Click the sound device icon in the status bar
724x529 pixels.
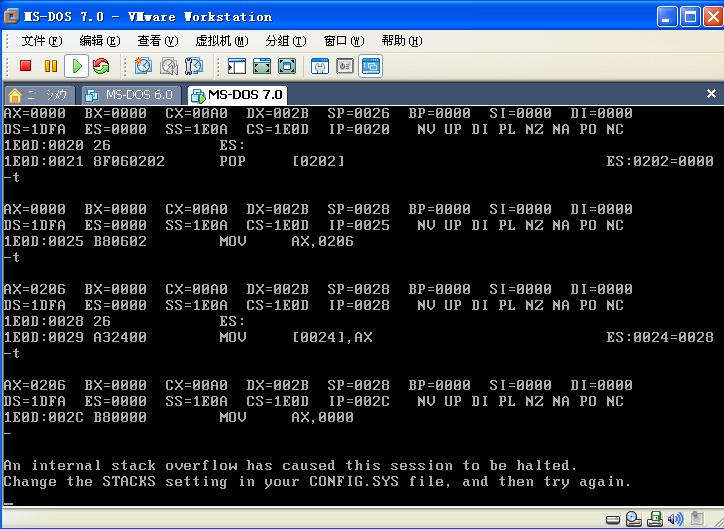[676, 519]
